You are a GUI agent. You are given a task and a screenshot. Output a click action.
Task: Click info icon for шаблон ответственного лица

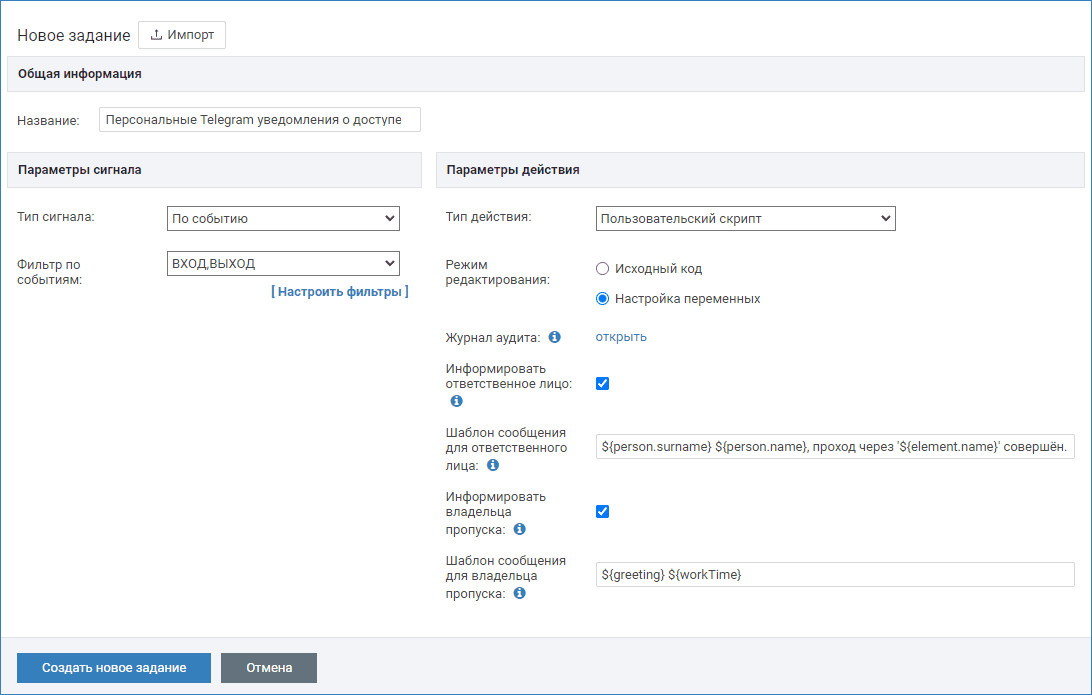coord(492,465)
